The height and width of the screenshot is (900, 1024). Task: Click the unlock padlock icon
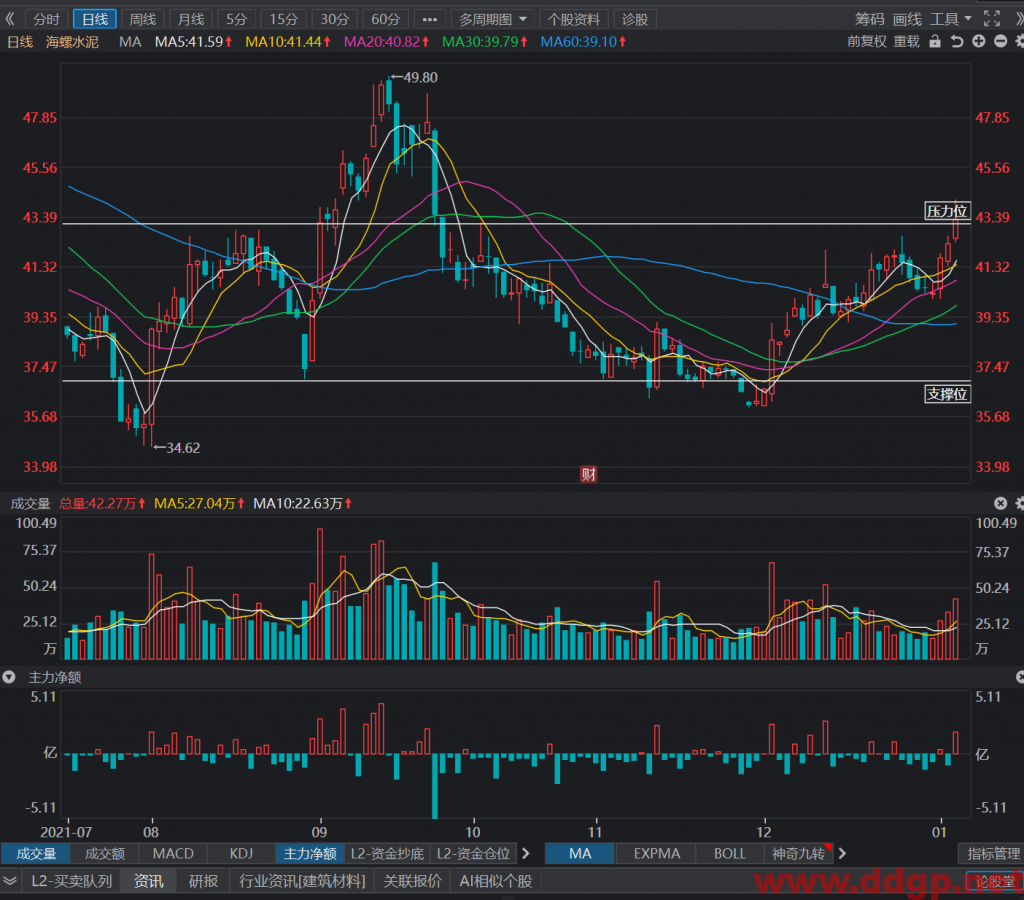[x=935, y=42]
